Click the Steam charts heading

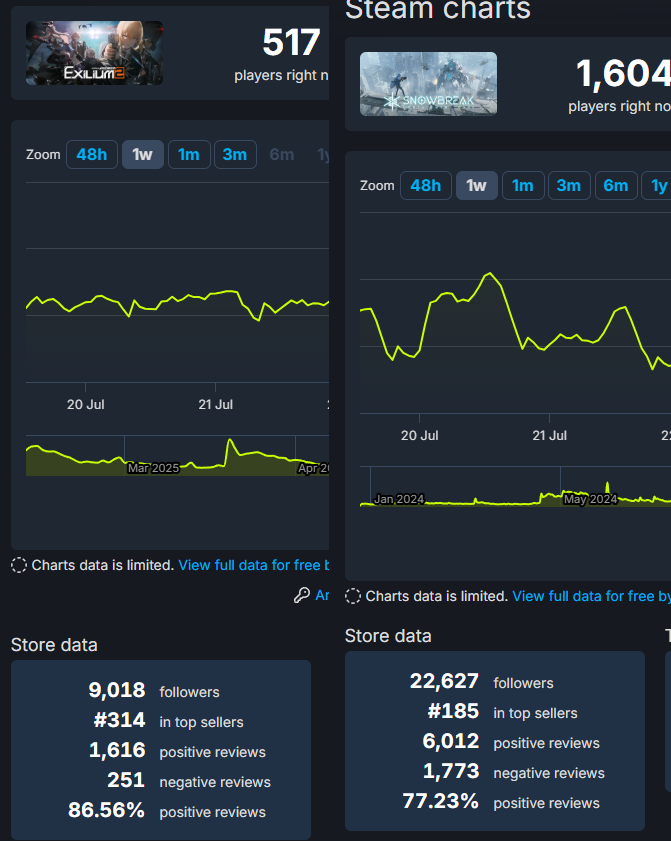tap(438, 9)
